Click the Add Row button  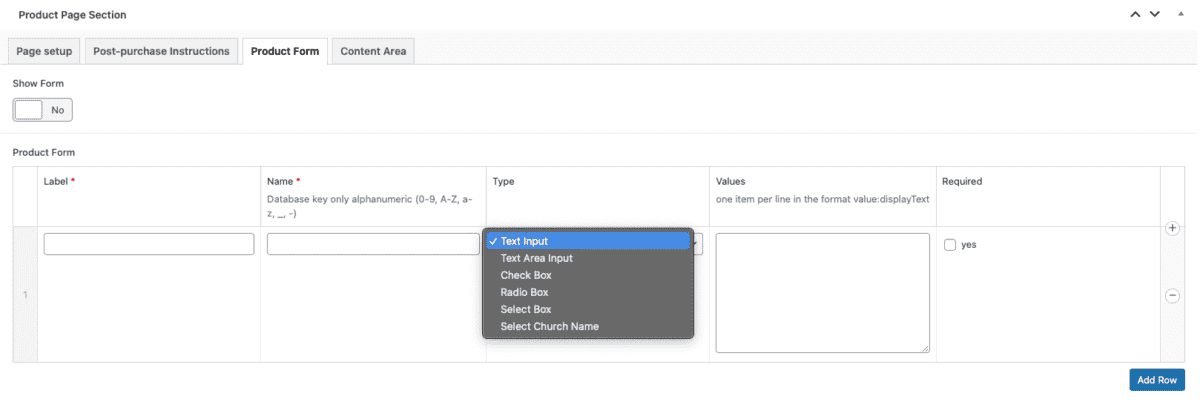click(x=1157, y=380)
